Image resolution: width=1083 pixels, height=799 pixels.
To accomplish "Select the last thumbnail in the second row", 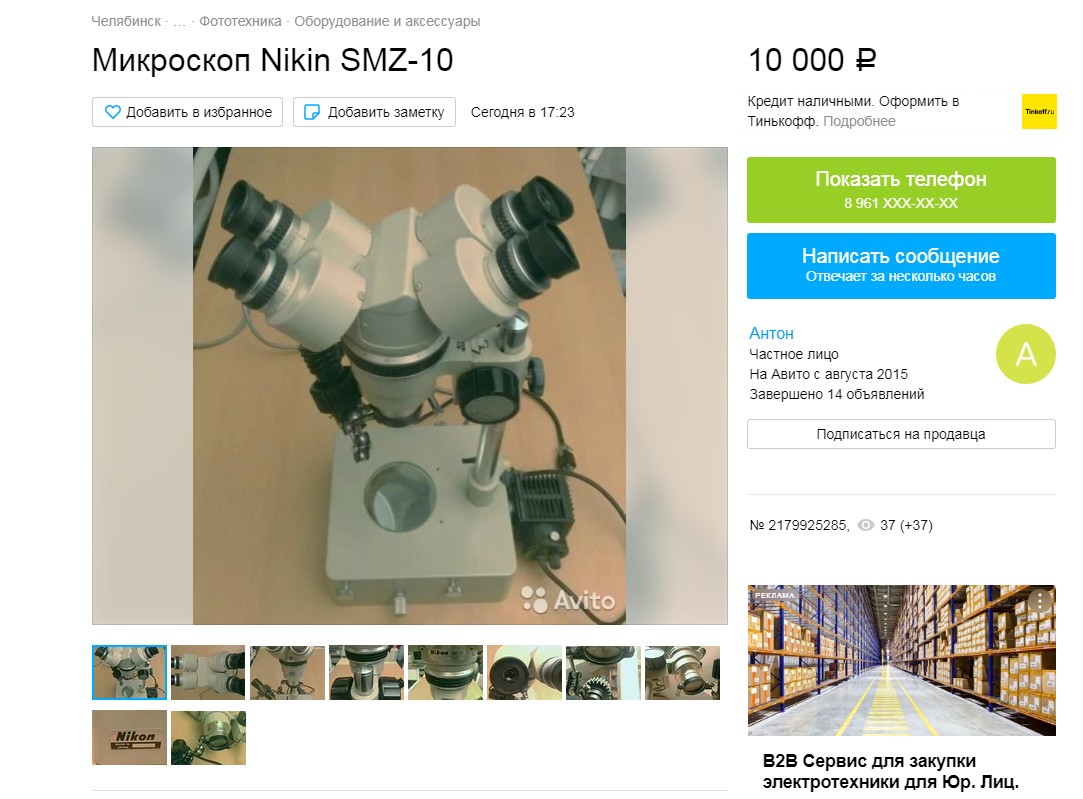I will point(208,738).
